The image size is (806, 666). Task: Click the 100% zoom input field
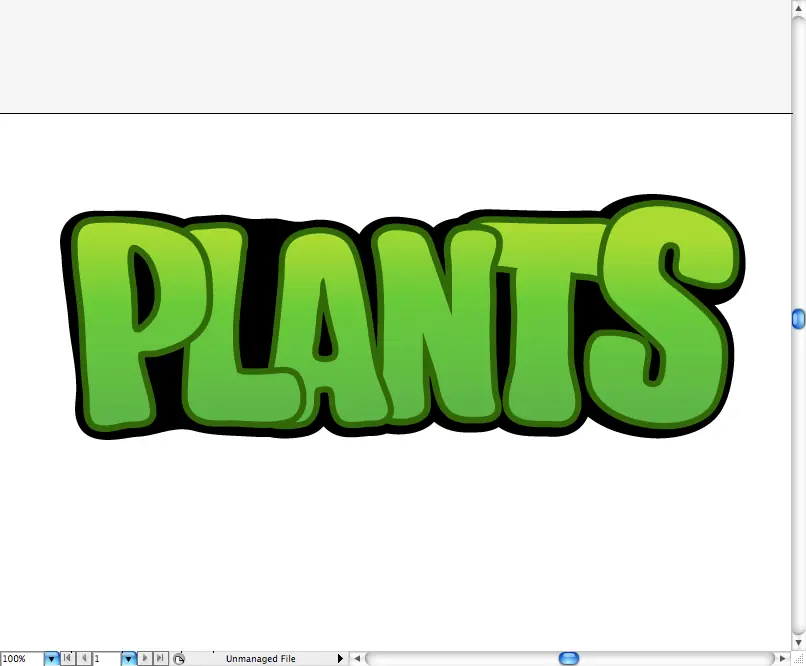(22, 659)
